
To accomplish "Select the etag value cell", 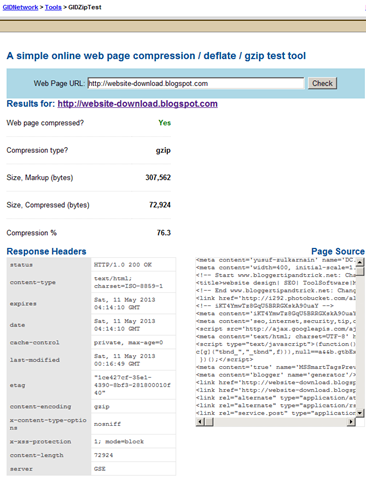I will point(133,385).
